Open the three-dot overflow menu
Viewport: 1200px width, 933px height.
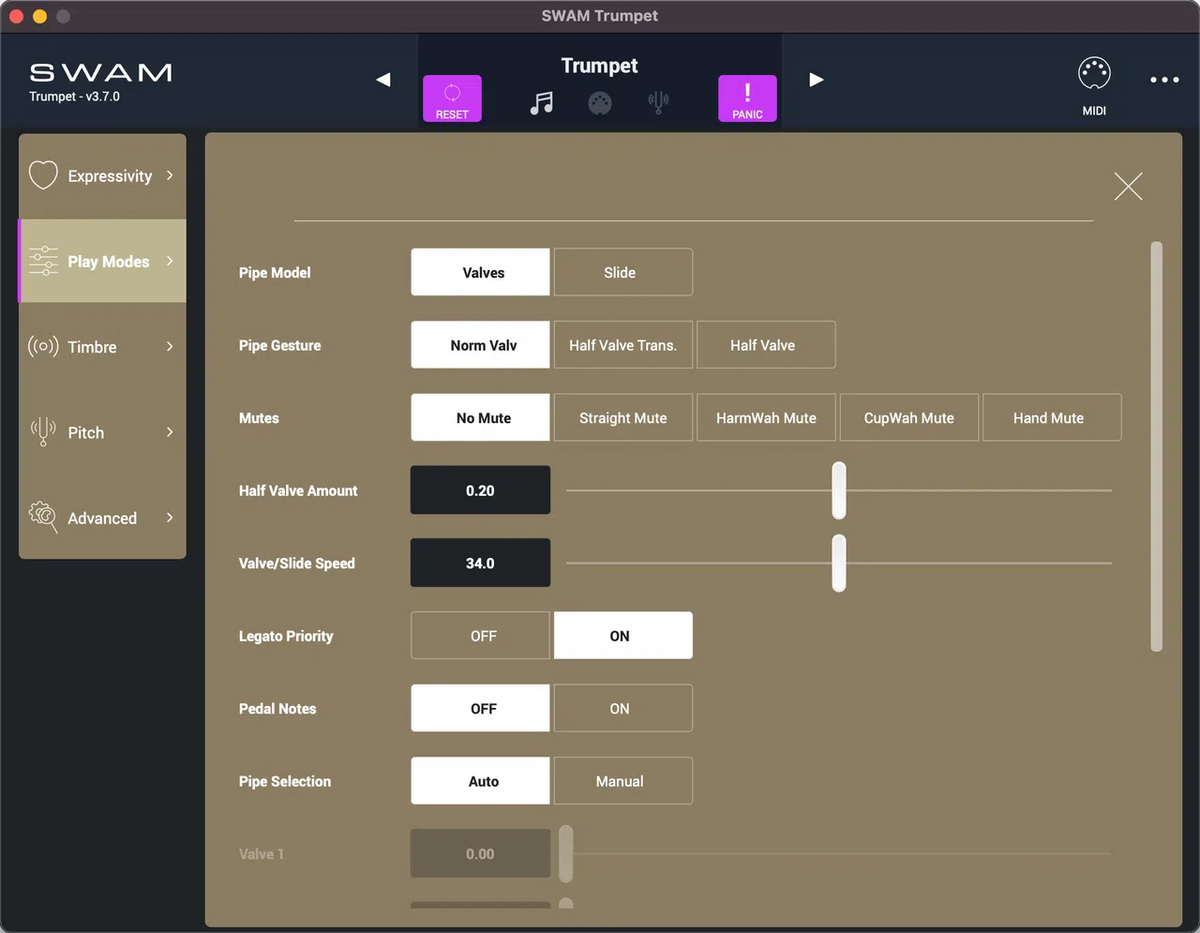pos(1164,79)
